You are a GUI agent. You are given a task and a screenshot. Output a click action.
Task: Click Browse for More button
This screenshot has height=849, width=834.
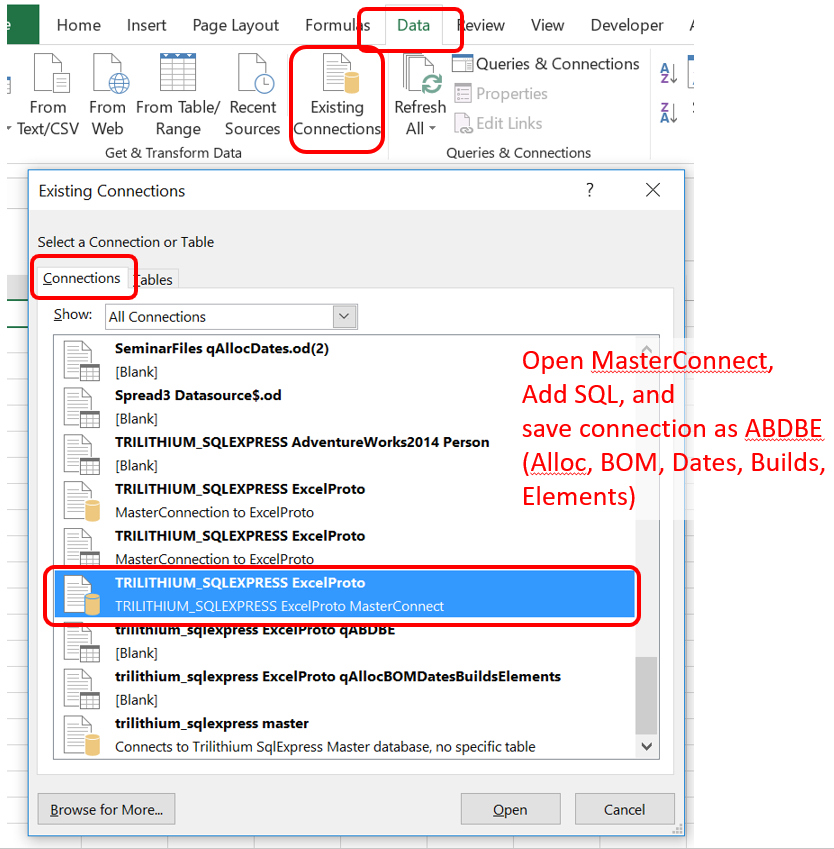(x=106, y=809)
